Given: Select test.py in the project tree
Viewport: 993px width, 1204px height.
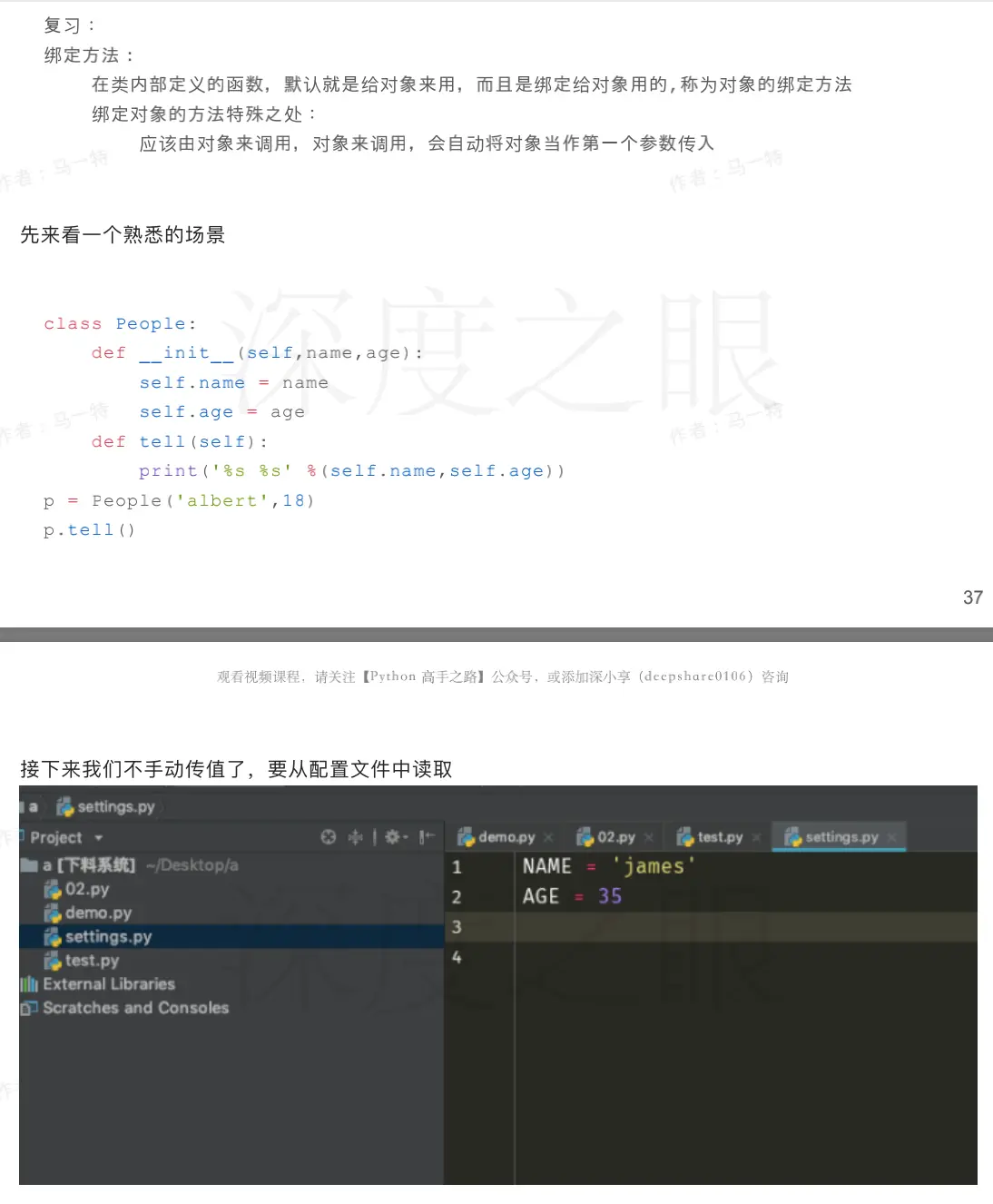Looking at the screenshot, I should pos(92,961).
